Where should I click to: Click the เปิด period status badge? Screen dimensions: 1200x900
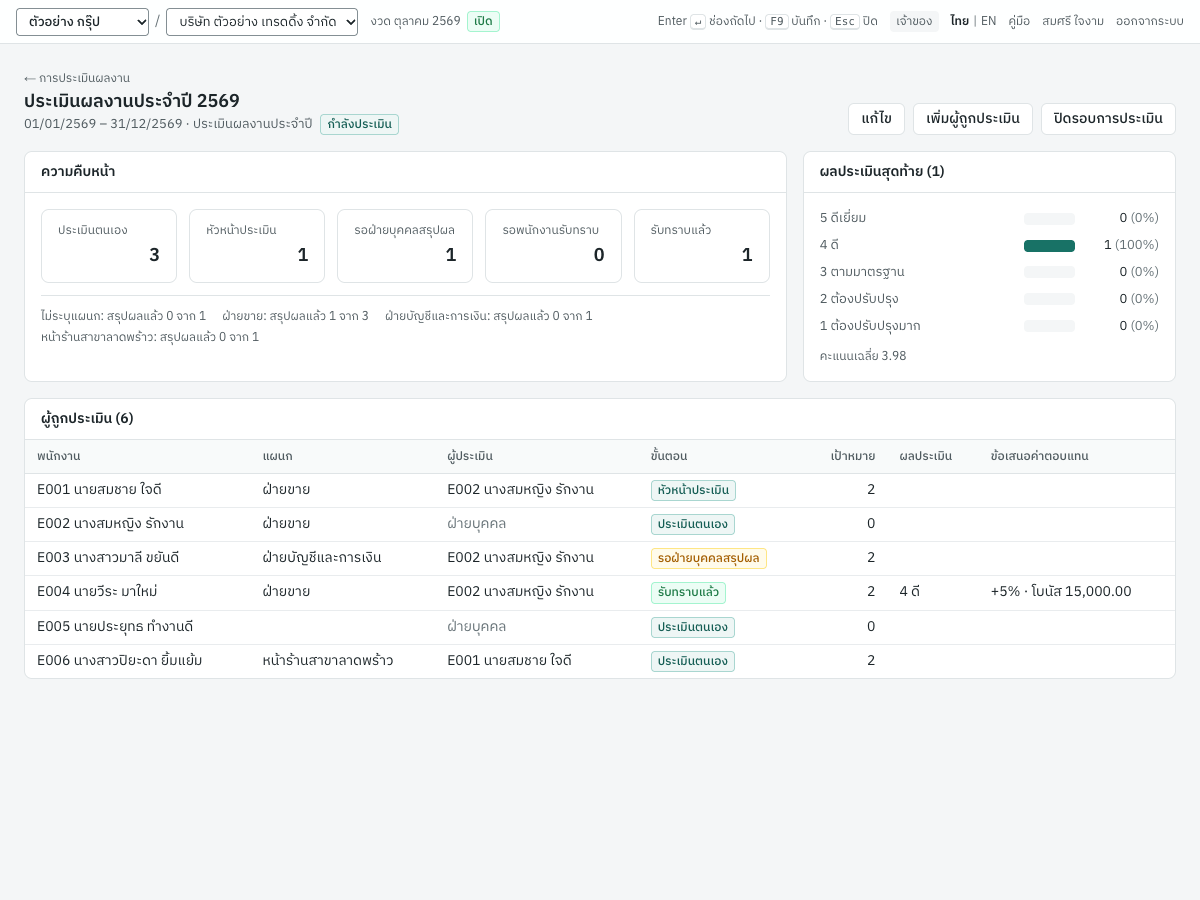[x=483, y=22]
